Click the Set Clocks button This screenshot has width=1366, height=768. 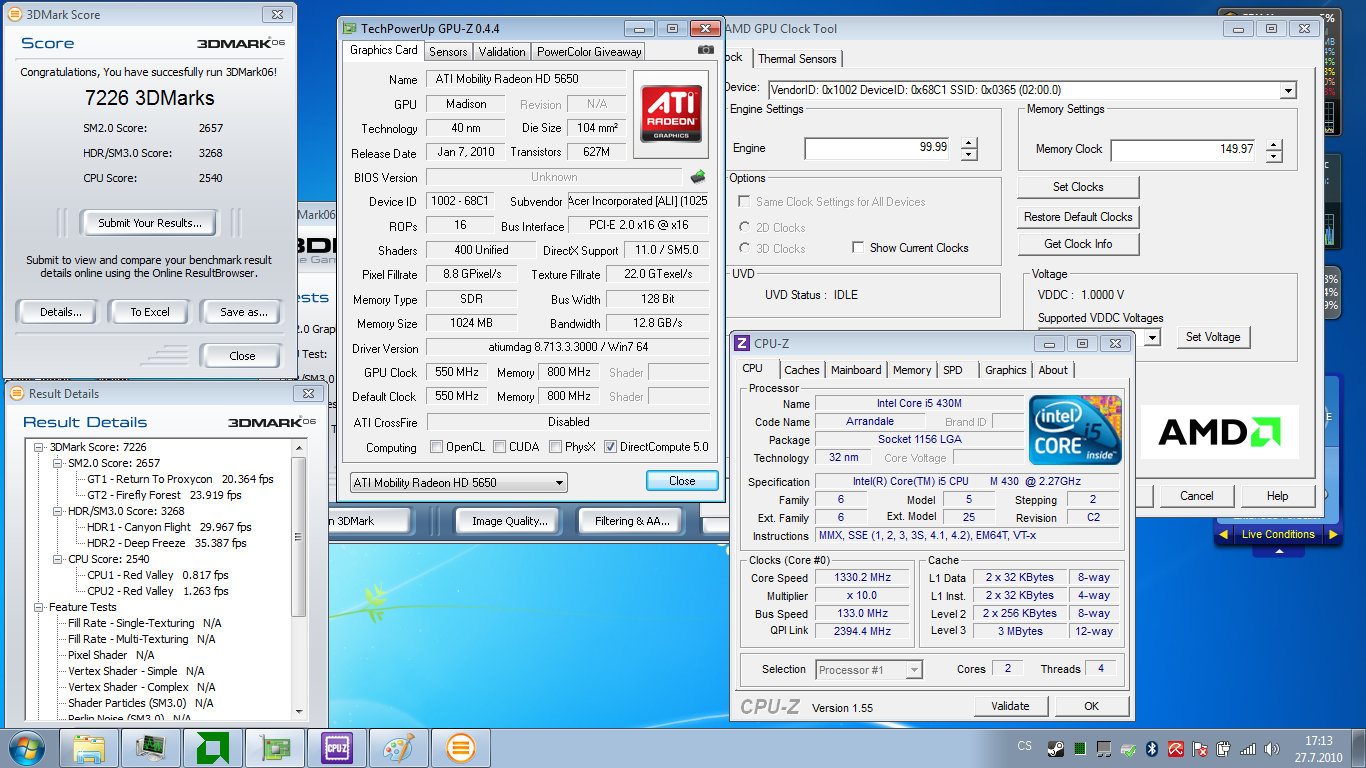[1078, 187]
